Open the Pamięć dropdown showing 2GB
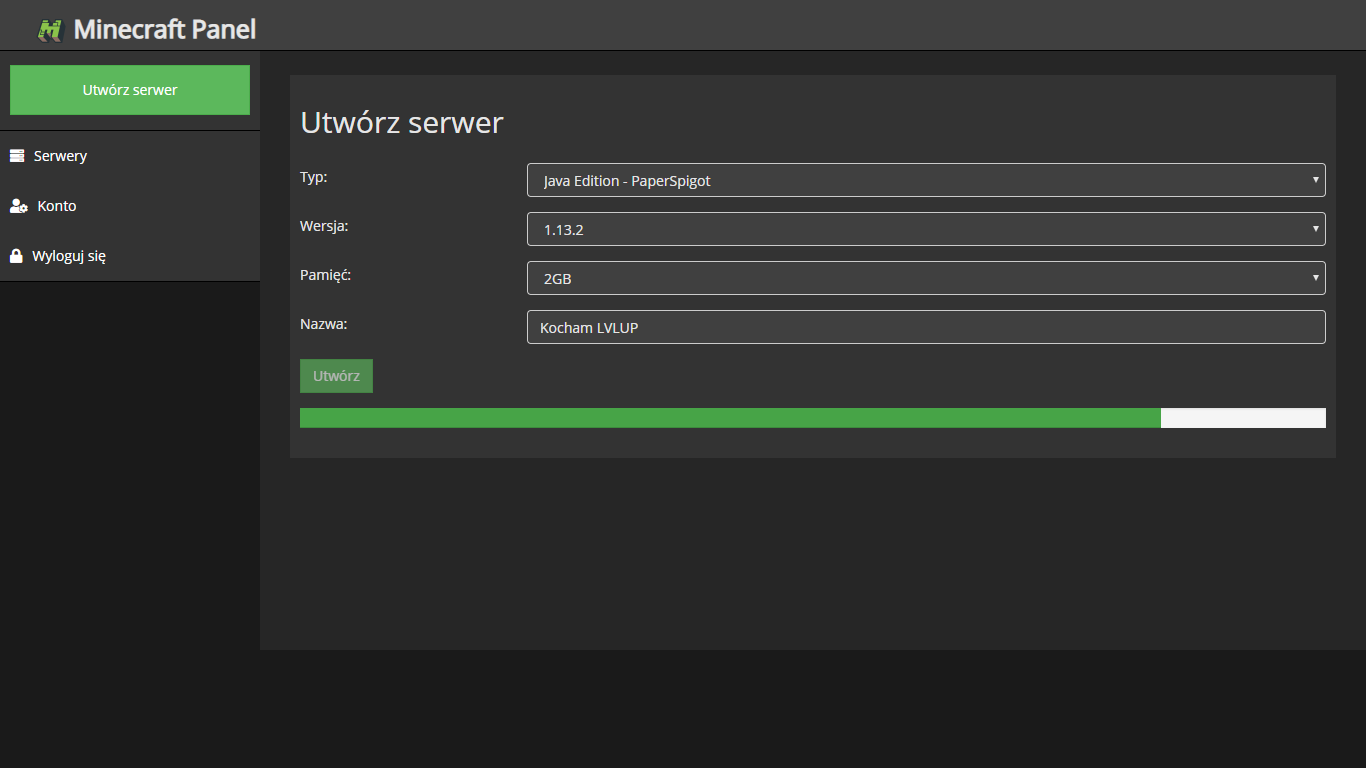The image size is (1366, 768). click(x=900, y=278)
